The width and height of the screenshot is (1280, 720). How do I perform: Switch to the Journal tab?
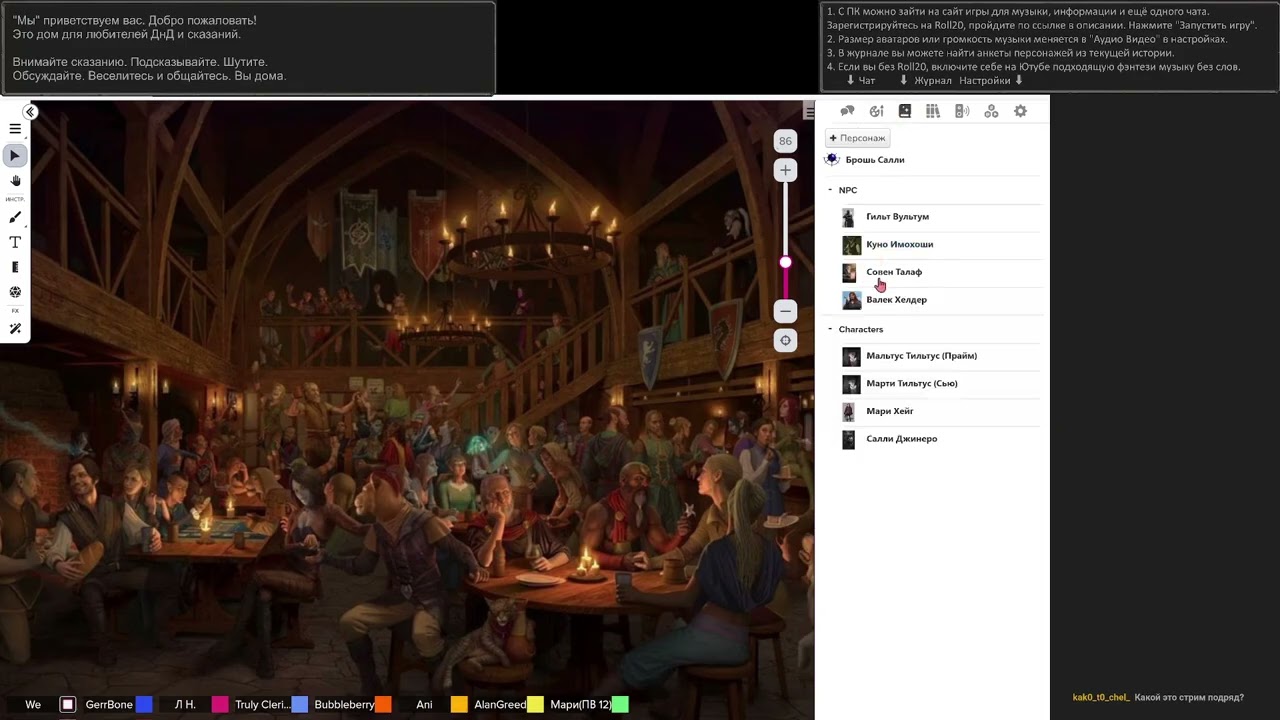click(x=905, y=111)
